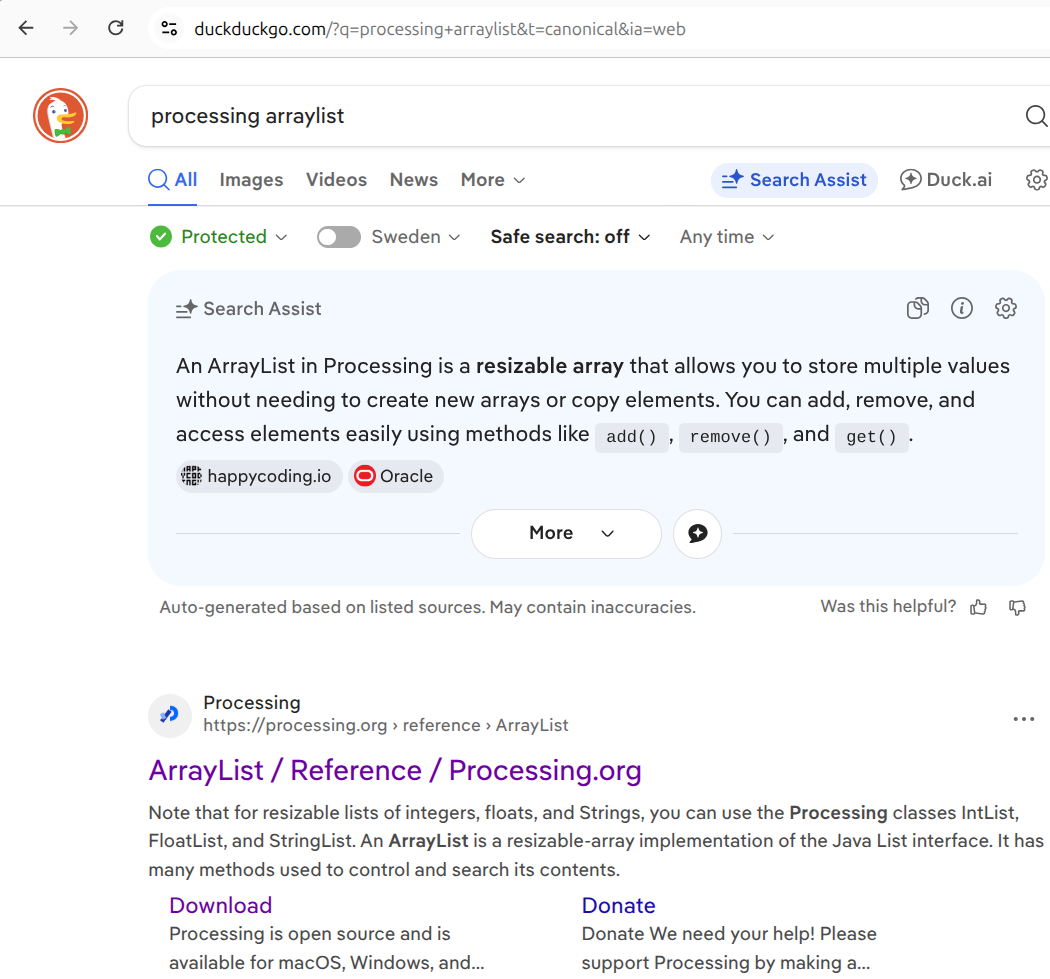Click the processing.org reference ArrayList URL
Image resolution: width=1050 pixels, height=979 pixels.
click(386, 725)
